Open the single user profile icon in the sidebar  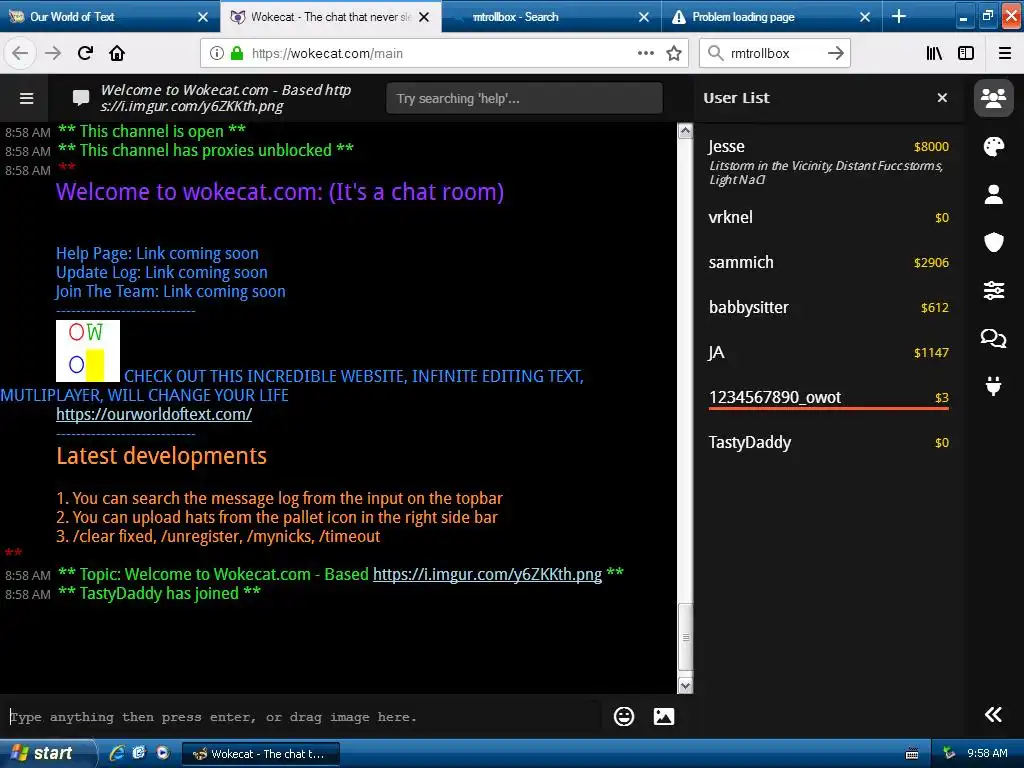[993, 194]
